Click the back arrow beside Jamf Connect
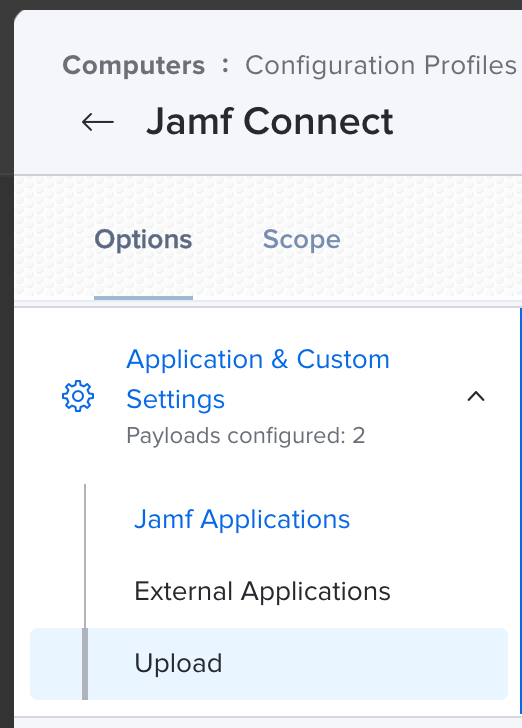 pyautogui.click(x=98, y=122)
